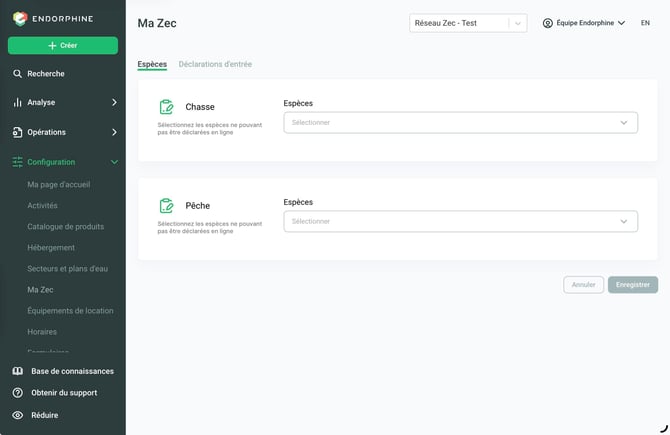Open Horaires configuration
Viewport: 670px width, 435px height.
tap(42, 332)
